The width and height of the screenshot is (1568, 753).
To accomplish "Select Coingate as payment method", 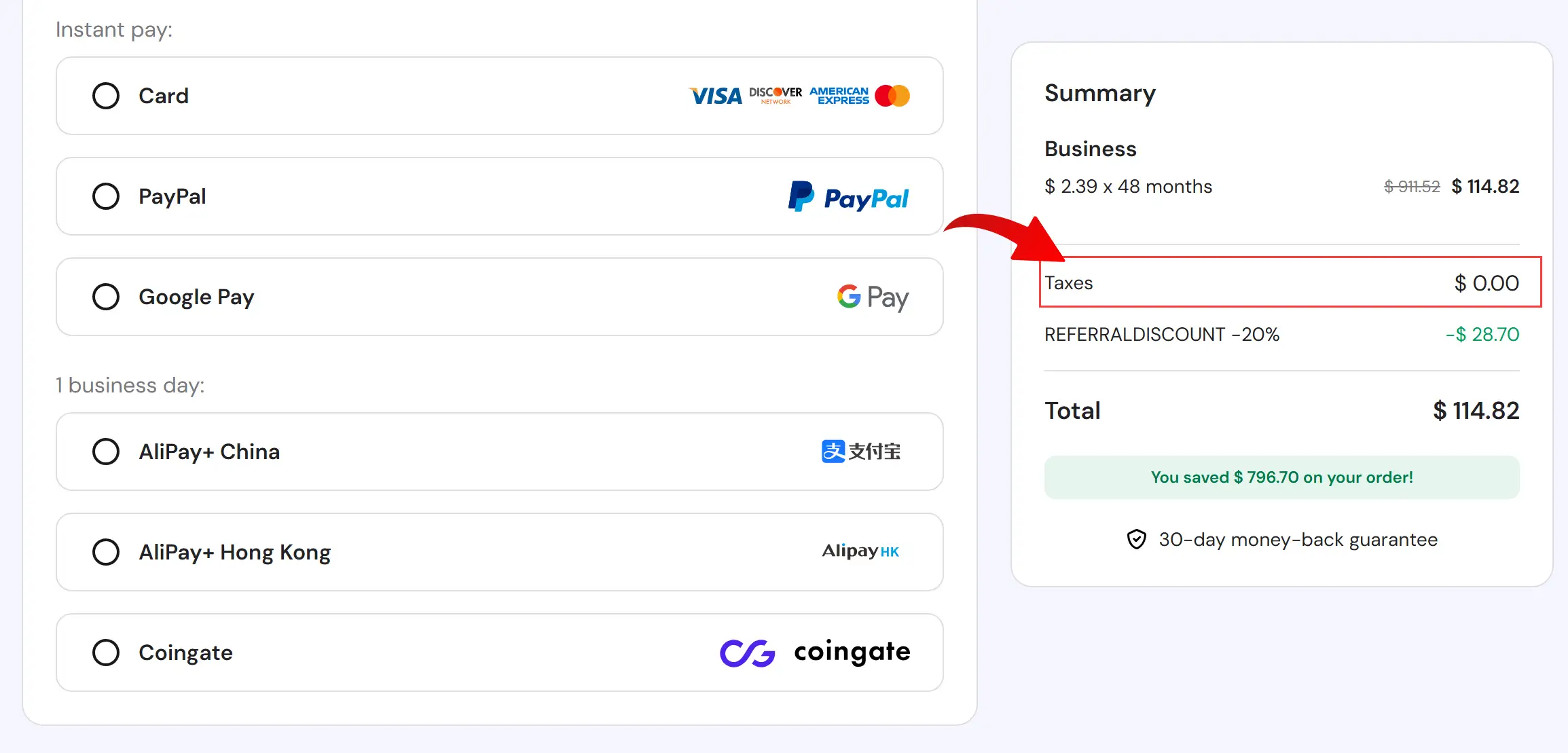I will coord(106,652).
